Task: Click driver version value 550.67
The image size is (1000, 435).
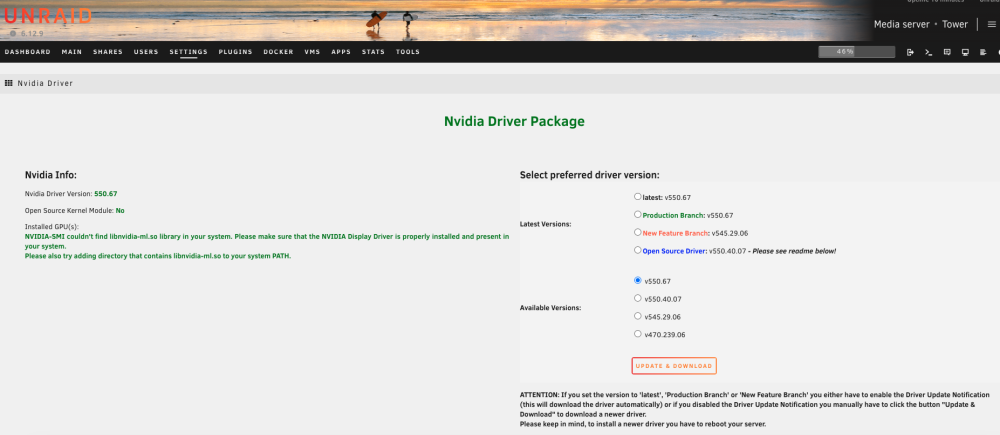Action: pyautogui.click(x=106, y=193)
